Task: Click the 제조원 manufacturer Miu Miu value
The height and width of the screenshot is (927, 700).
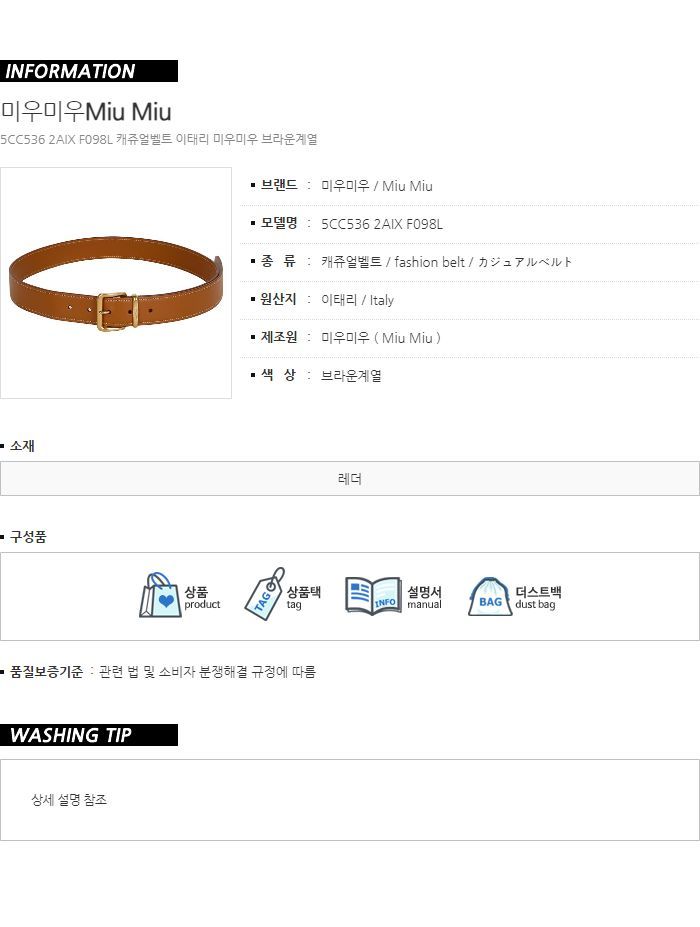Action: pos(381,338)
